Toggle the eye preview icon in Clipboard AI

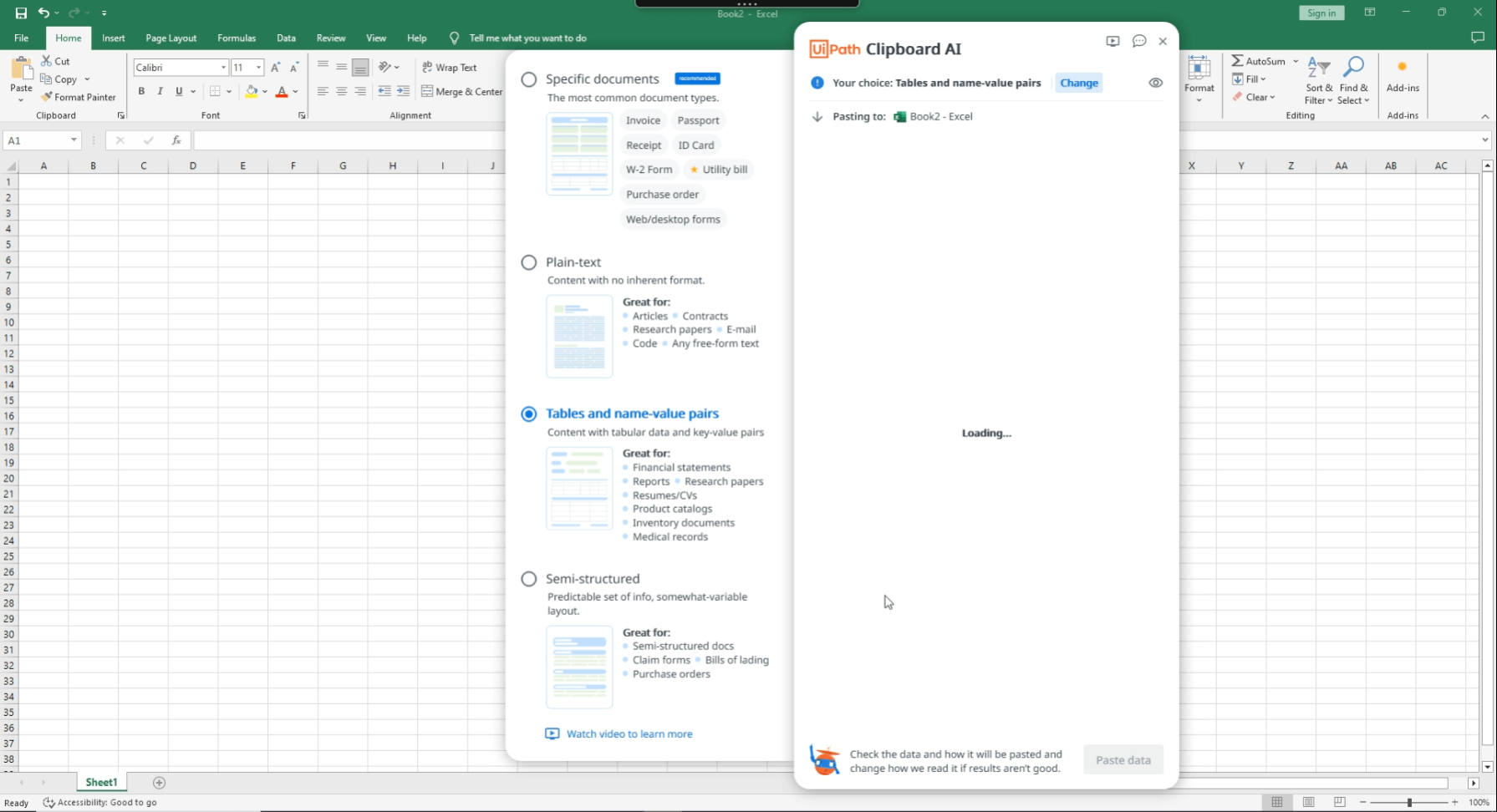tap(1155, 83)
